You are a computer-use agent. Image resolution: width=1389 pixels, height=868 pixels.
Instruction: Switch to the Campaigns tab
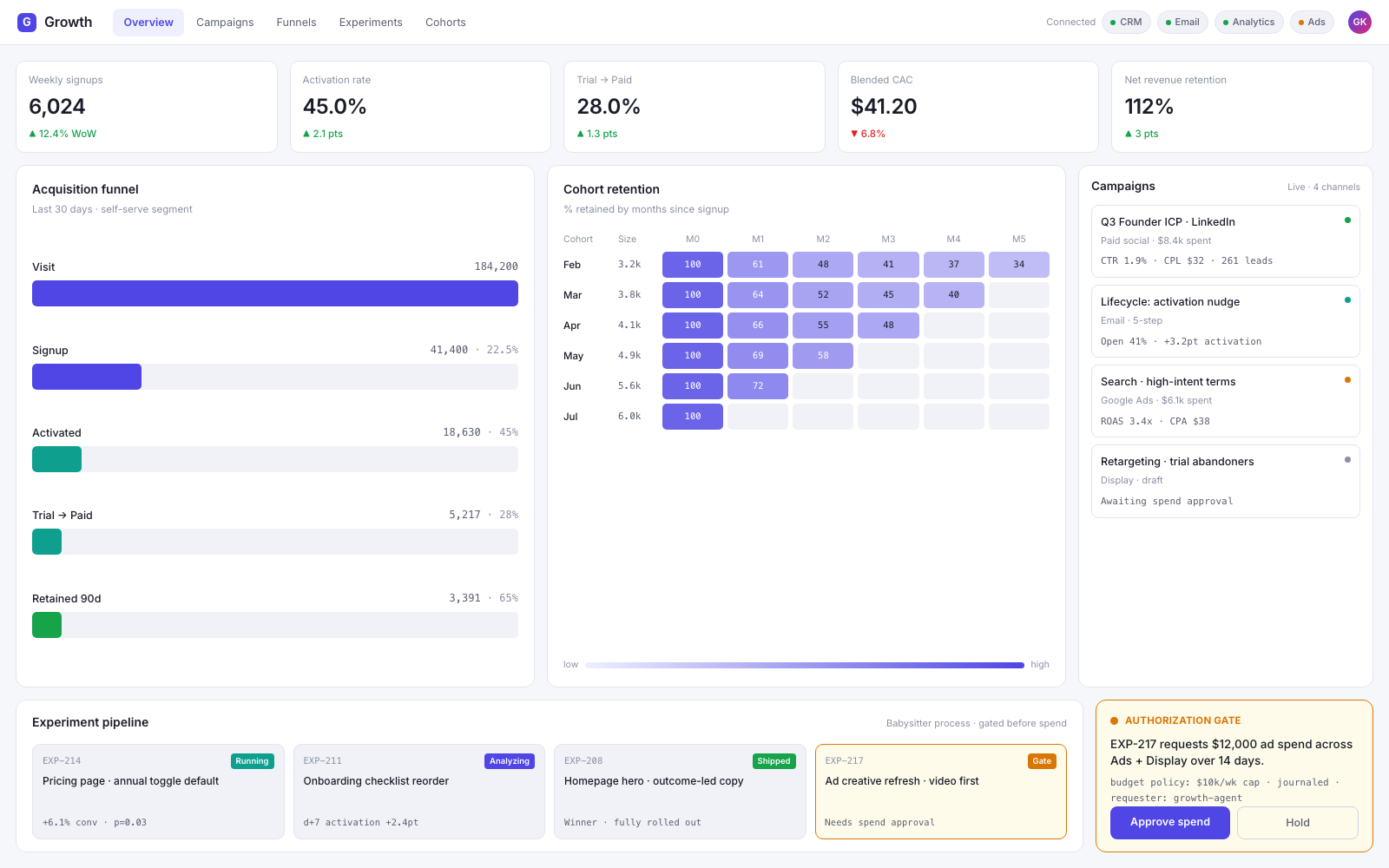pos(225,23)
